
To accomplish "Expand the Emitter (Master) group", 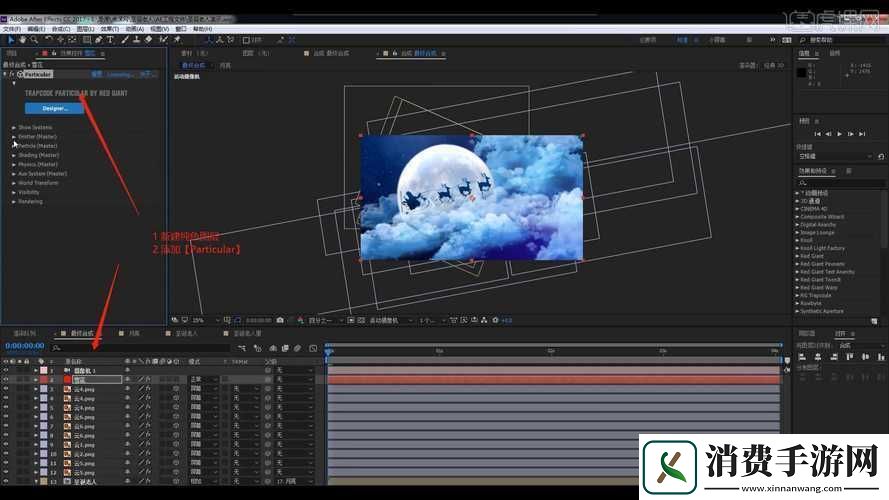I will [x=14, y=136].
